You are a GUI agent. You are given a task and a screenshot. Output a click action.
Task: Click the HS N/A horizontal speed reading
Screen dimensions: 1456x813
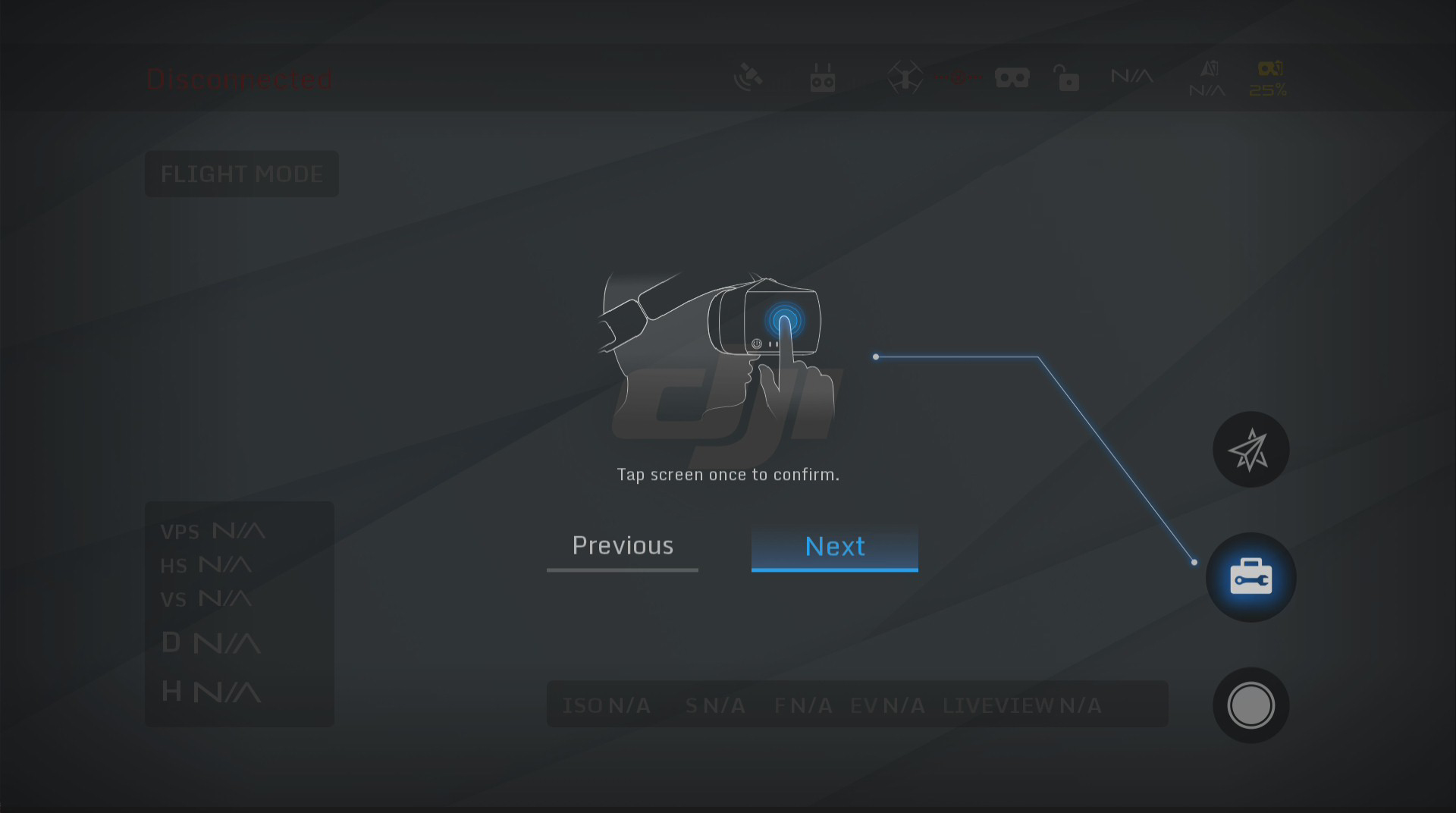click(206, 565)
